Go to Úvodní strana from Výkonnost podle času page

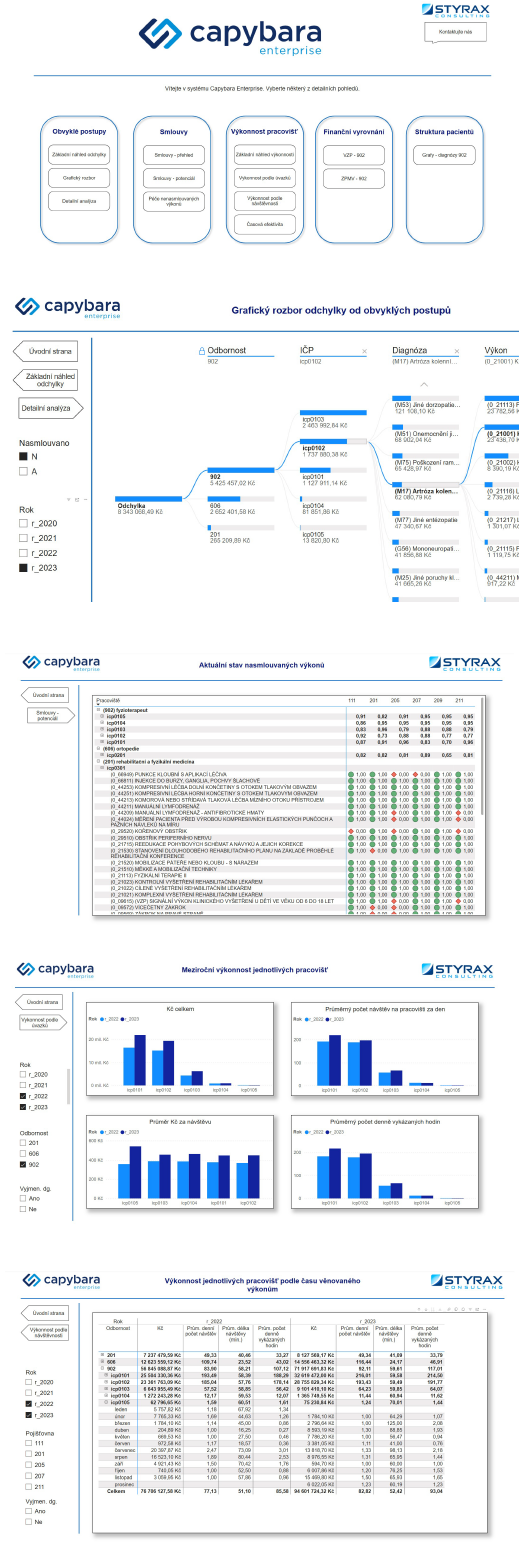(x=47, y=1312)
